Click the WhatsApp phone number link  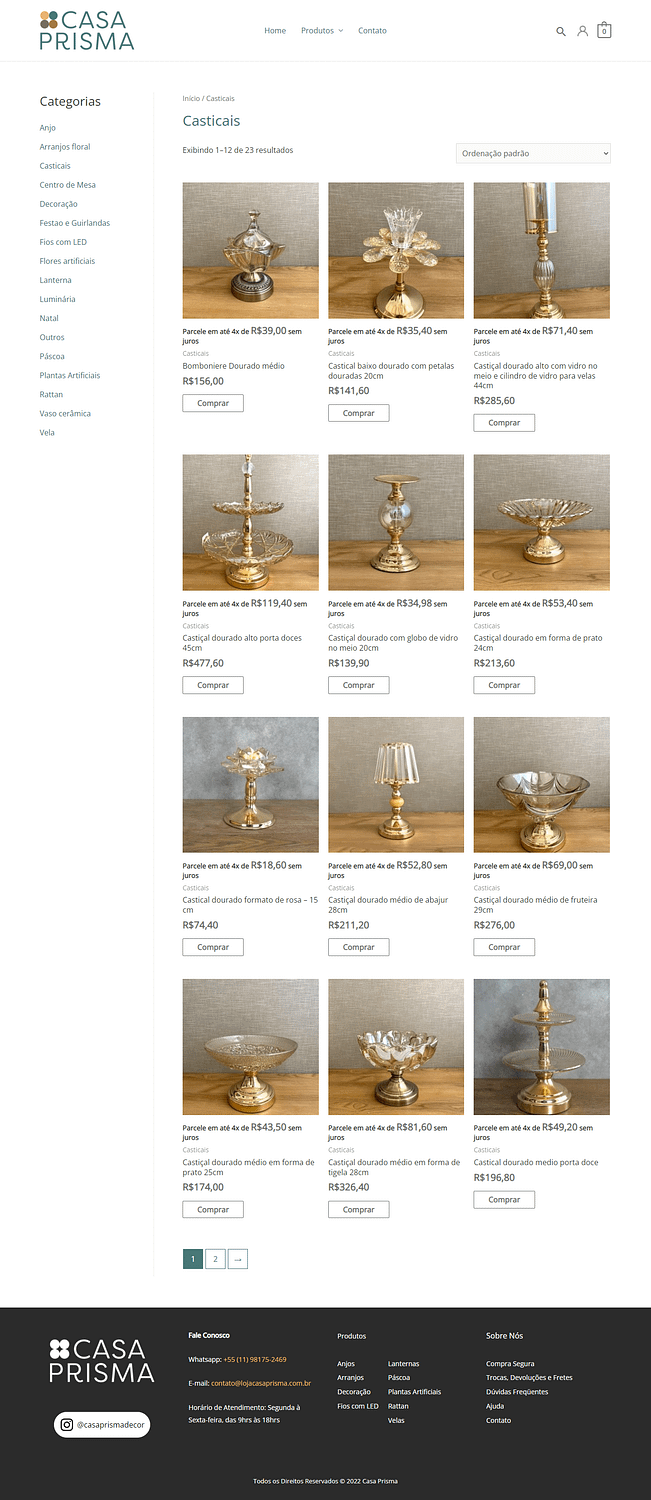[x=255, y=1359]
